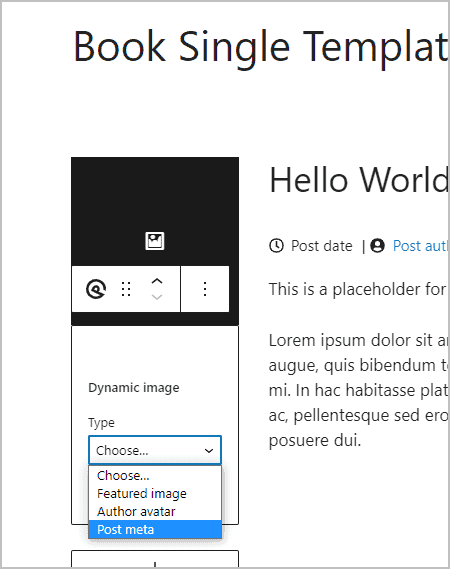Screen dimensions: 450x569
Task: Click the Dynamic image panel label
Action: click(134, 388)
